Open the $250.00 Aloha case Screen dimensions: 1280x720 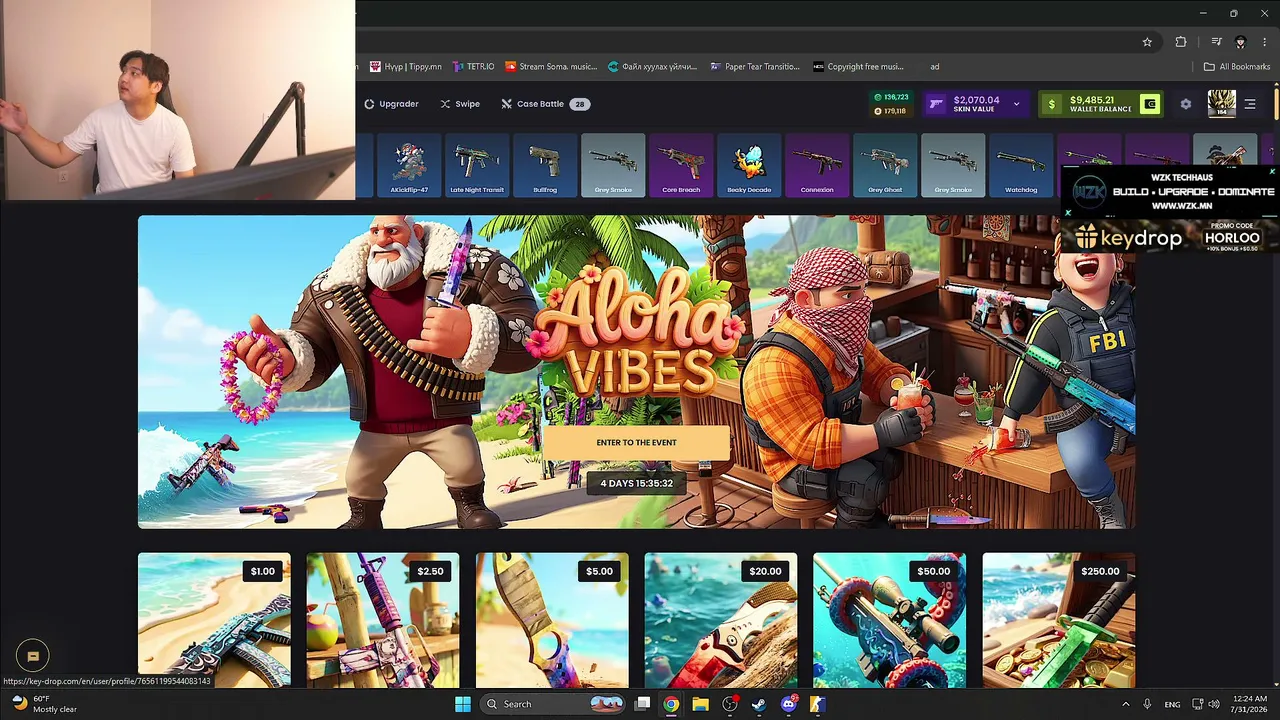tap(1059, 620)
